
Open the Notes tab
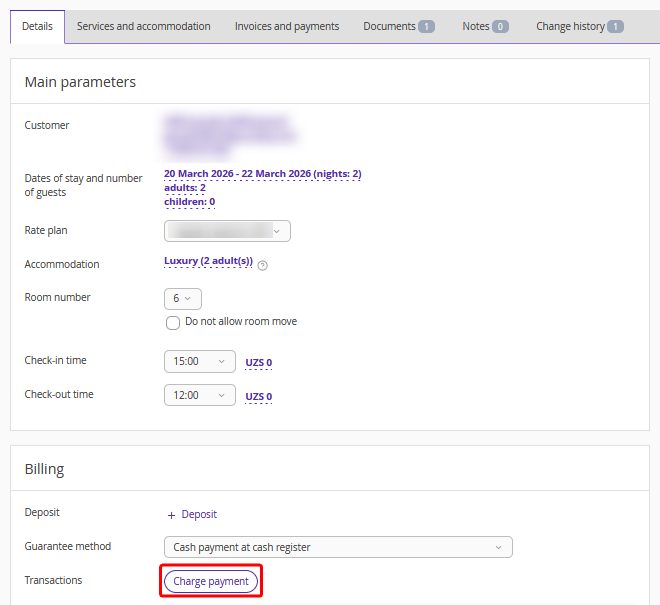click(485, 26)
